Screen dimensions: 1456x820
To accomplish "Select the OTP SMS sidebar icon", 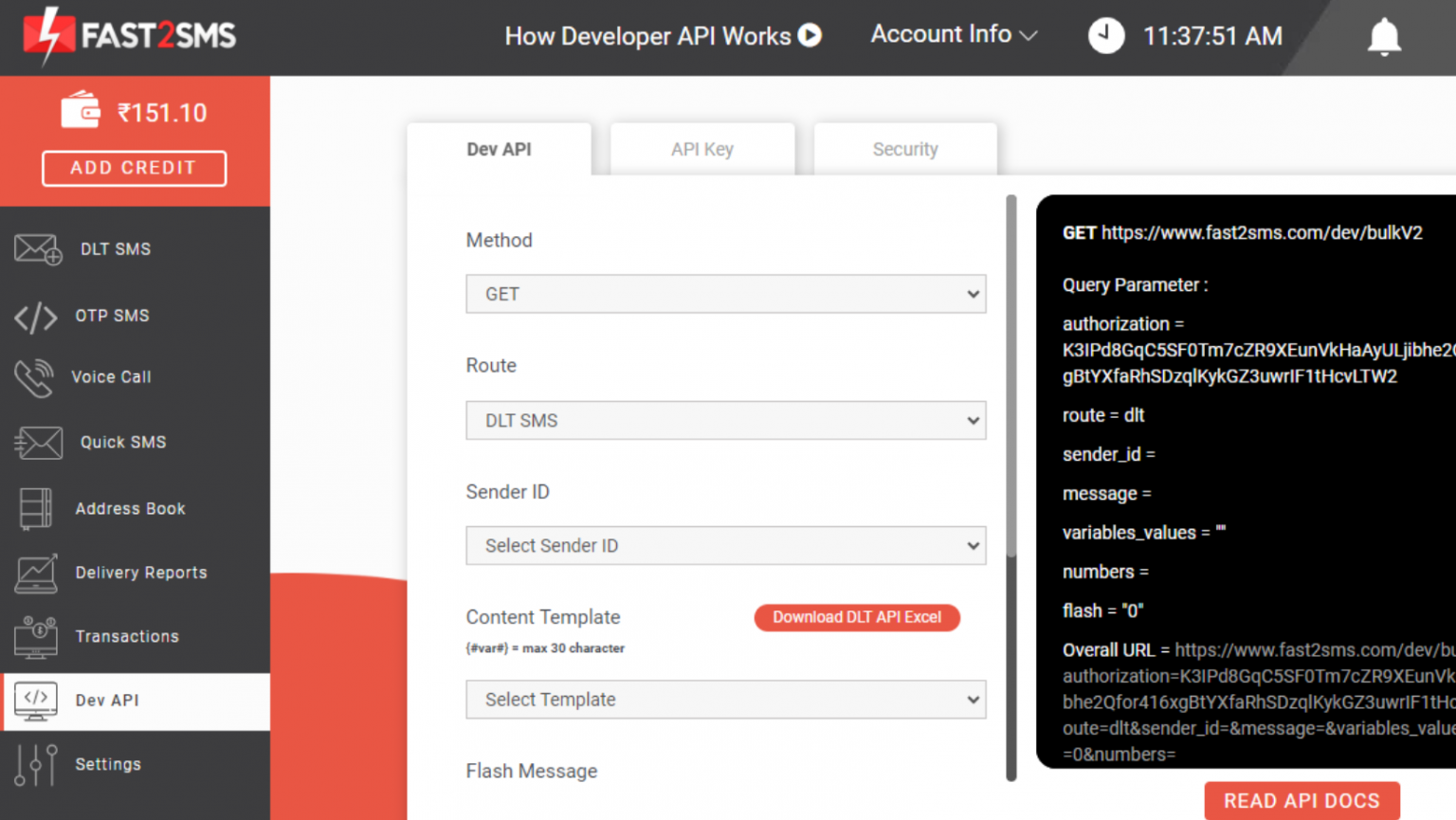I will coord(36,317).
